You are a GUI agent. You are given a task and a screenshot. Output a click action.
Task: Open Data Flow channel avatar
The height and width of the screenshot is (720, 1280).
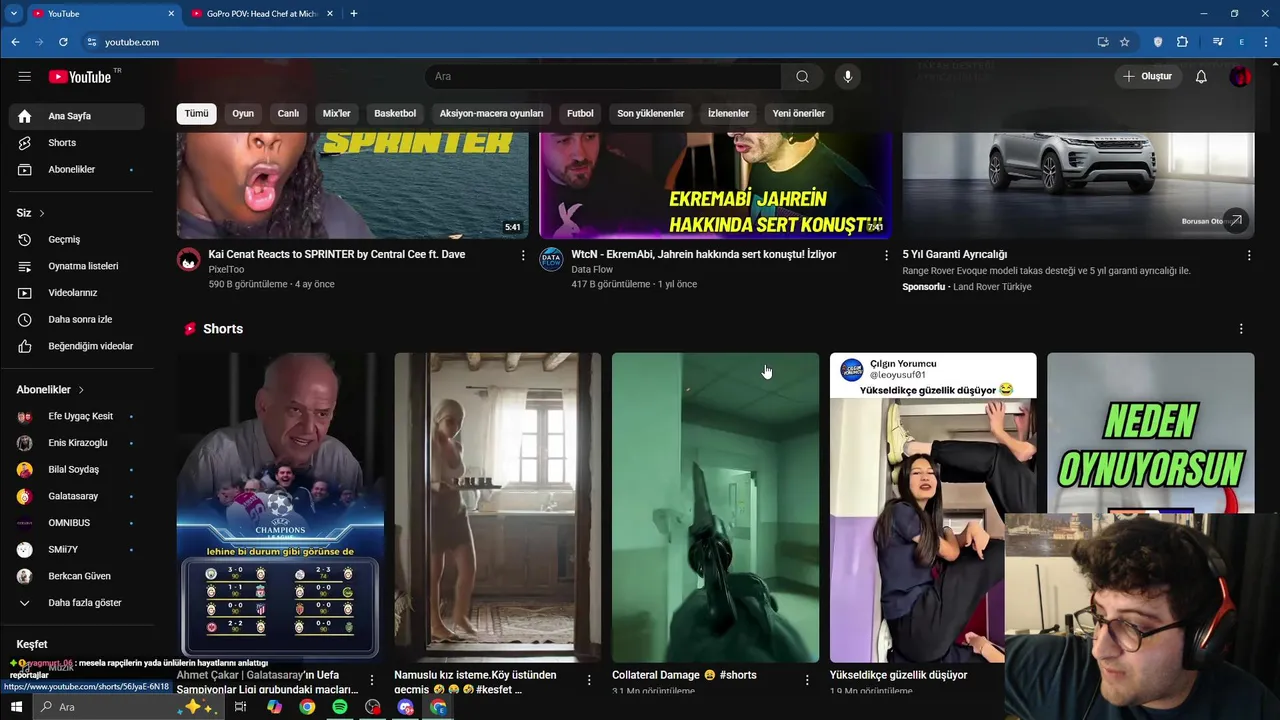coord(551,260)
